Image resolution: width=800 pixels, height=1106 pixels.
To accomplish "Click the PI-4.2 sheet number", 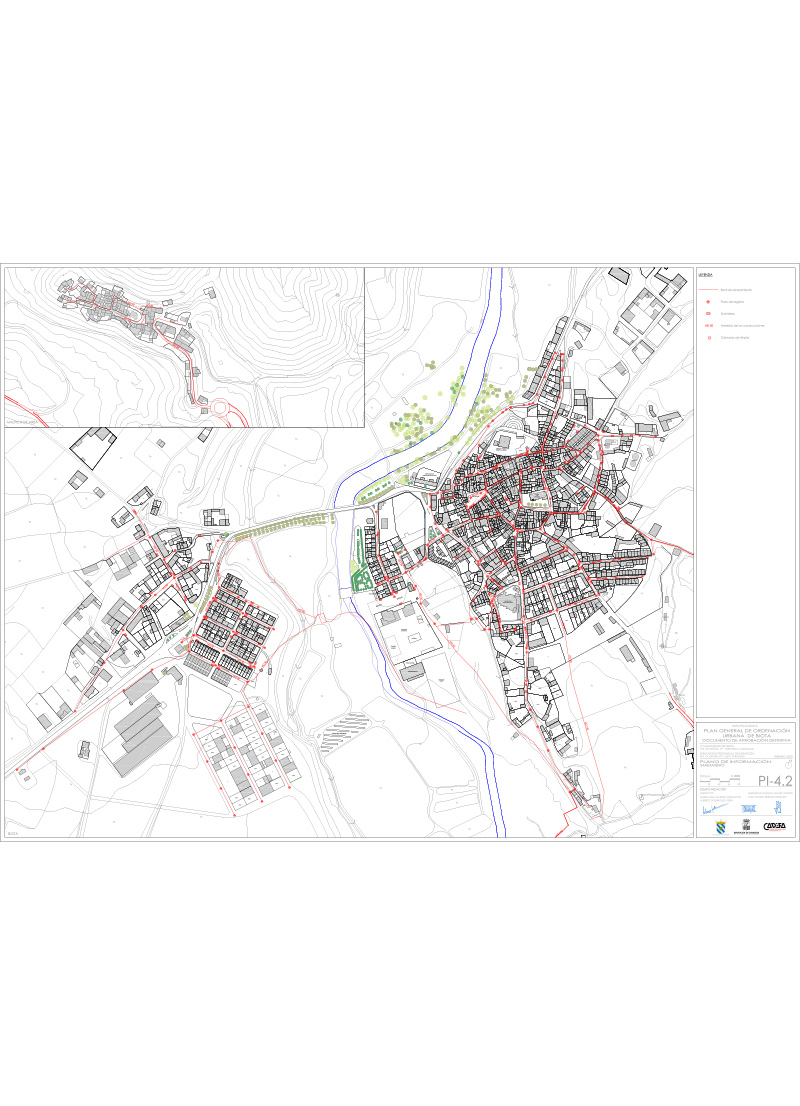I will click(x=774, y=781).
